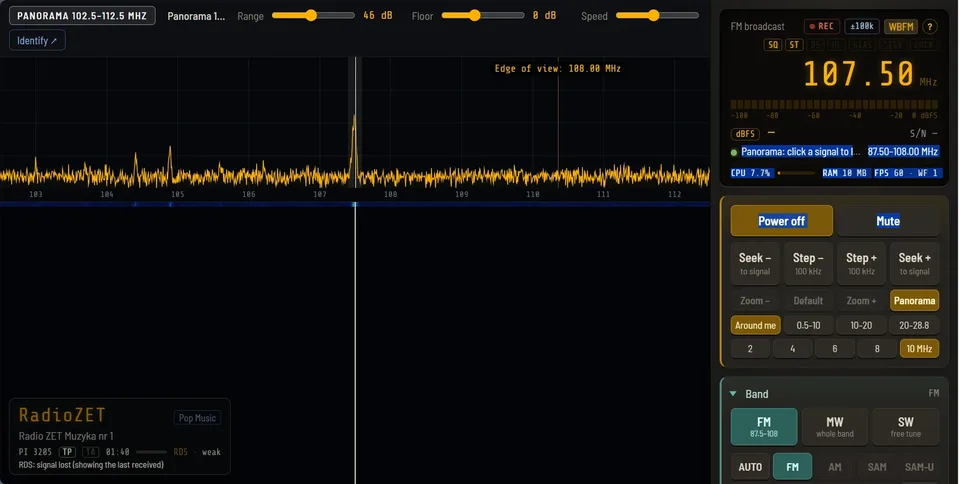Click the Edge of view 108.00 MHz marker
Image resolution: width=960 pixels, height=484 pixels.
click(x=558, y=69)
